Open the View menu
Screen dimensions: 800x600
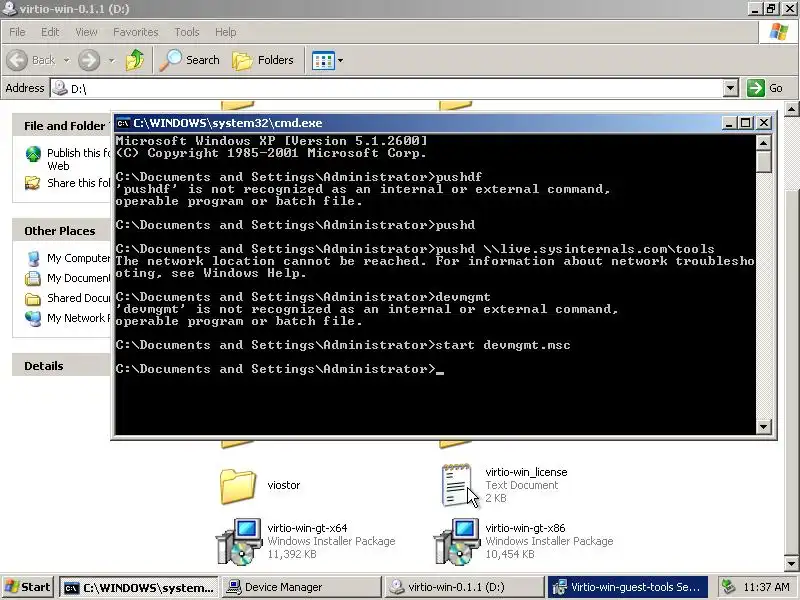(86, 32)
